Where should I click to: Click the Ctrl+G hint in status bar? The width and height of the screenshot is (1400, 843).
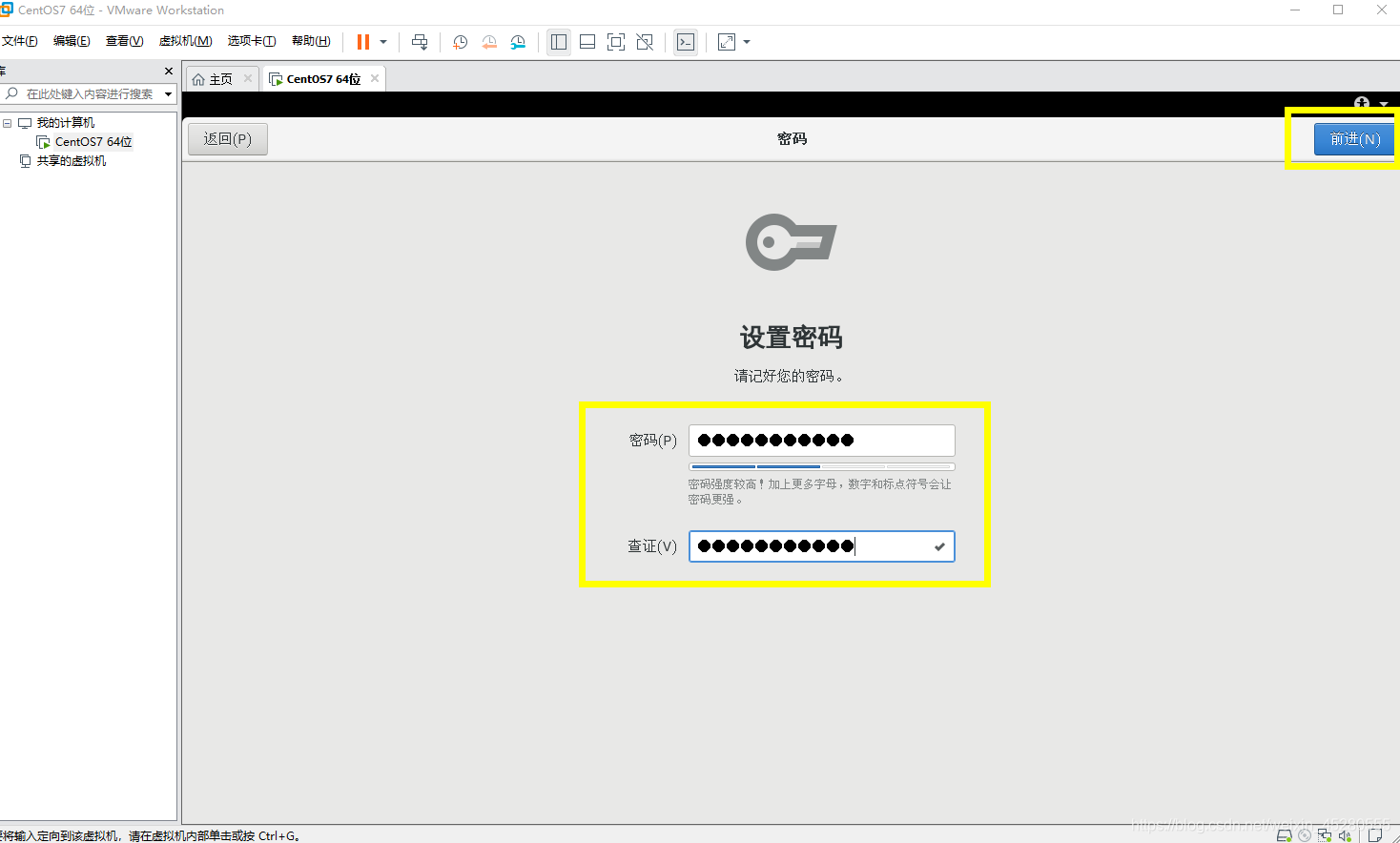[x=278, y=836]
